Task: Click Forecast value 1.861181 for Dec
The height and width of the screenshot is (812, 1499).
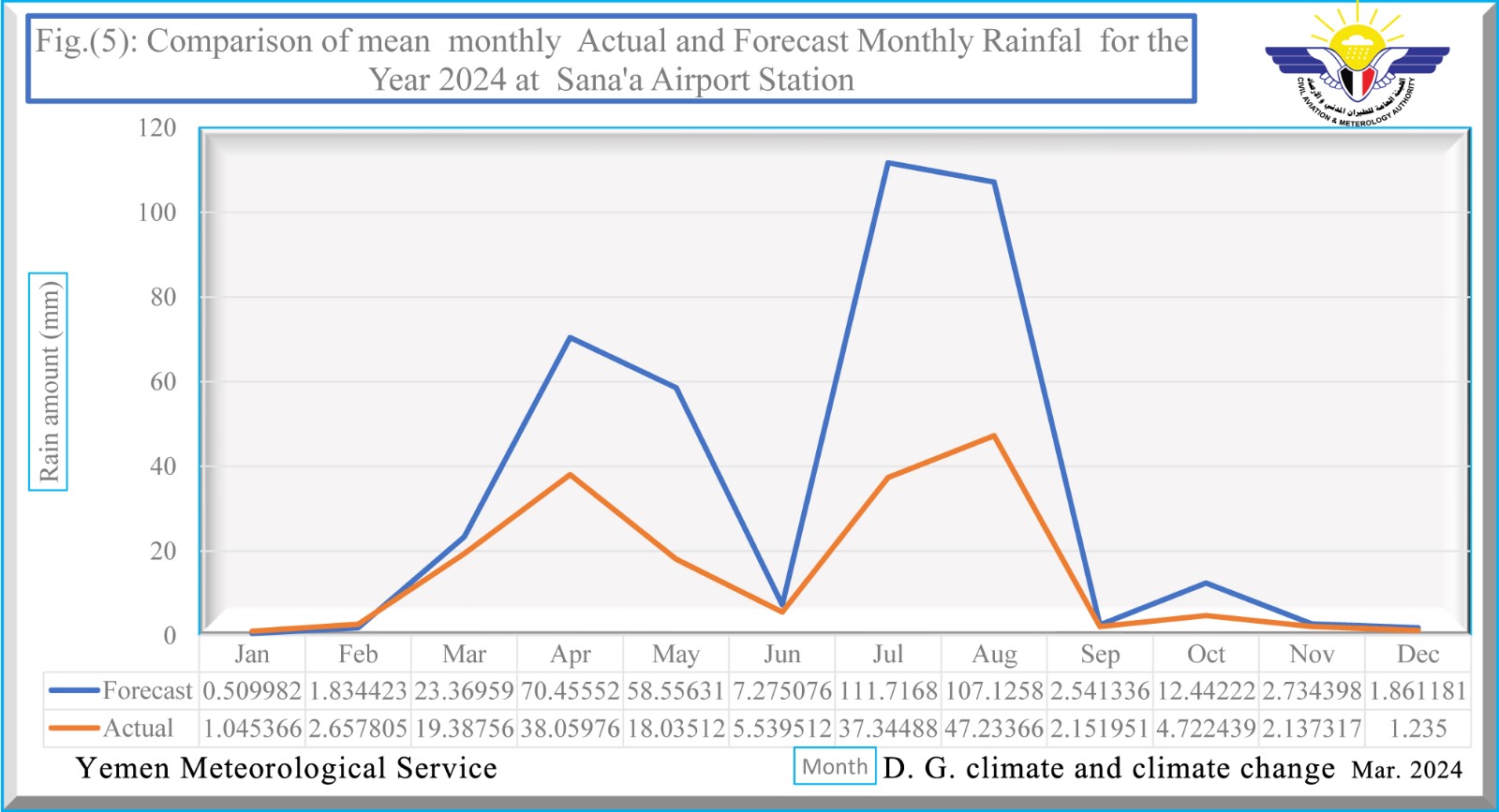Action: tap(1417, 691)
